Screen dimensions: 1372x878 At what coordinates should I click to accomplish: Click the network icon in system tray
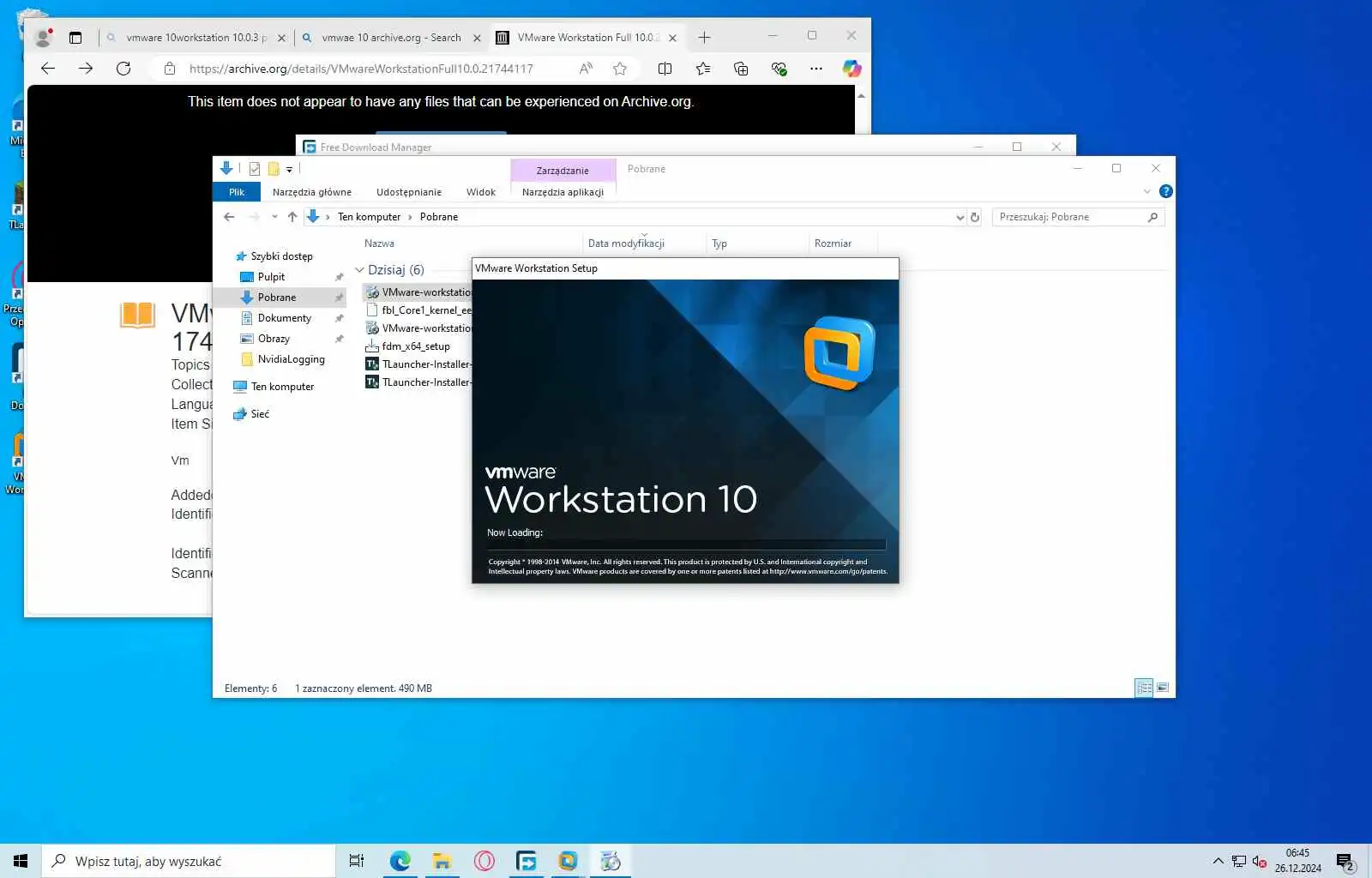[x=1239, y=861]
